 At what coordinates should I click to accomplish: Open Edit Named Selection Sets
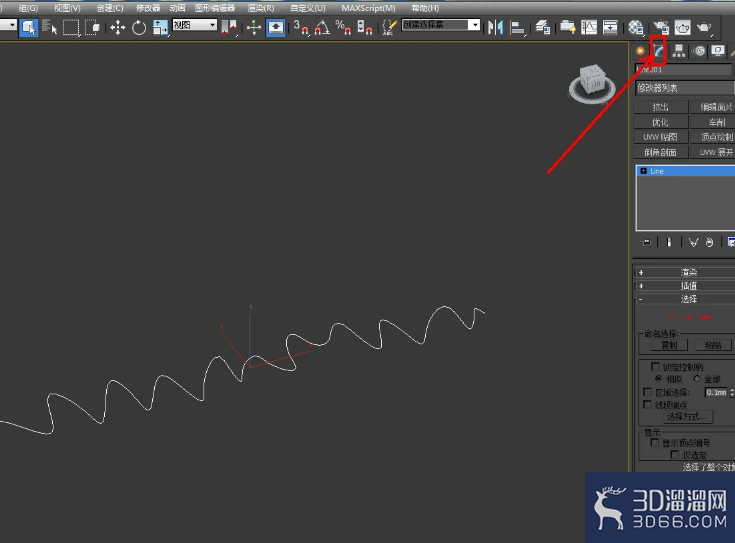(x=389, y=27)
